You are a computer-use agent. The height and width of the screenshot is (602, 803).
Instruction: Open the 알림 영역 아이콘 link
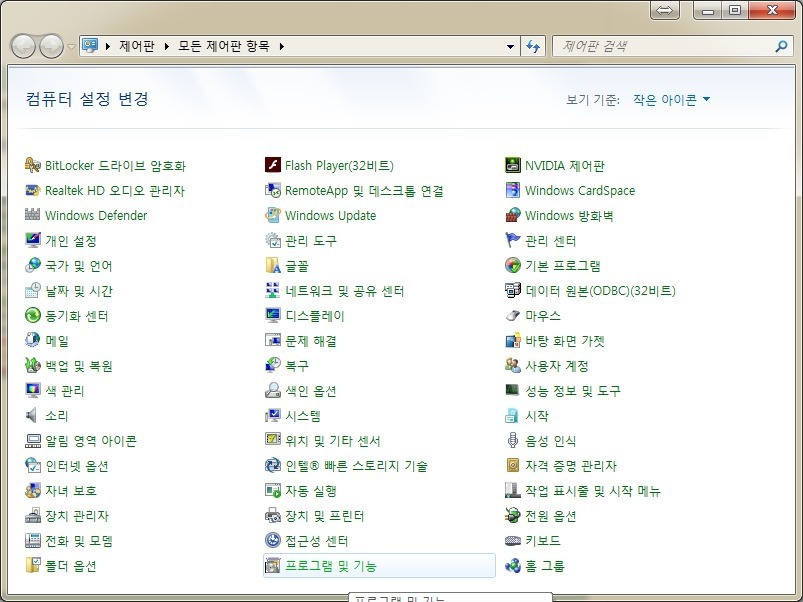(x=91, y=441)
